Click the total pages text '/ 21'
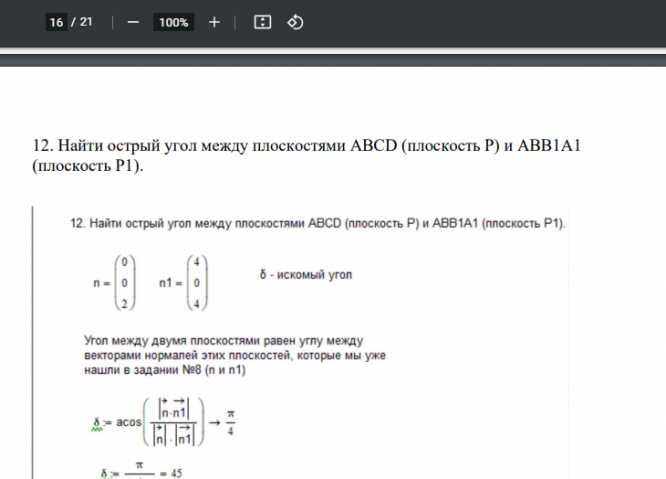This screenshot has width=666, height=479. 82,22
